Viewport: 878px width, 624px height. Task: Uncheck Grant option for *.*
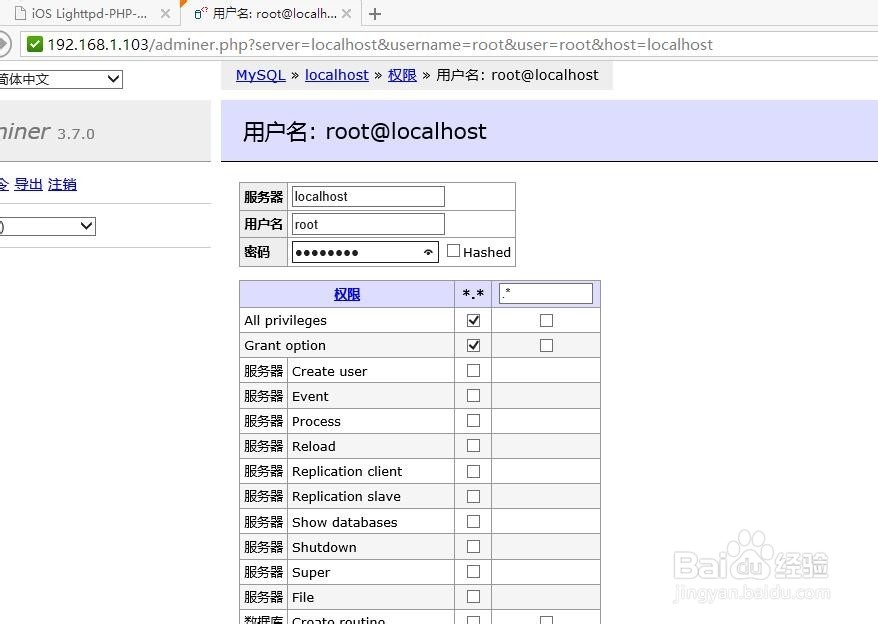click(473, 345)
